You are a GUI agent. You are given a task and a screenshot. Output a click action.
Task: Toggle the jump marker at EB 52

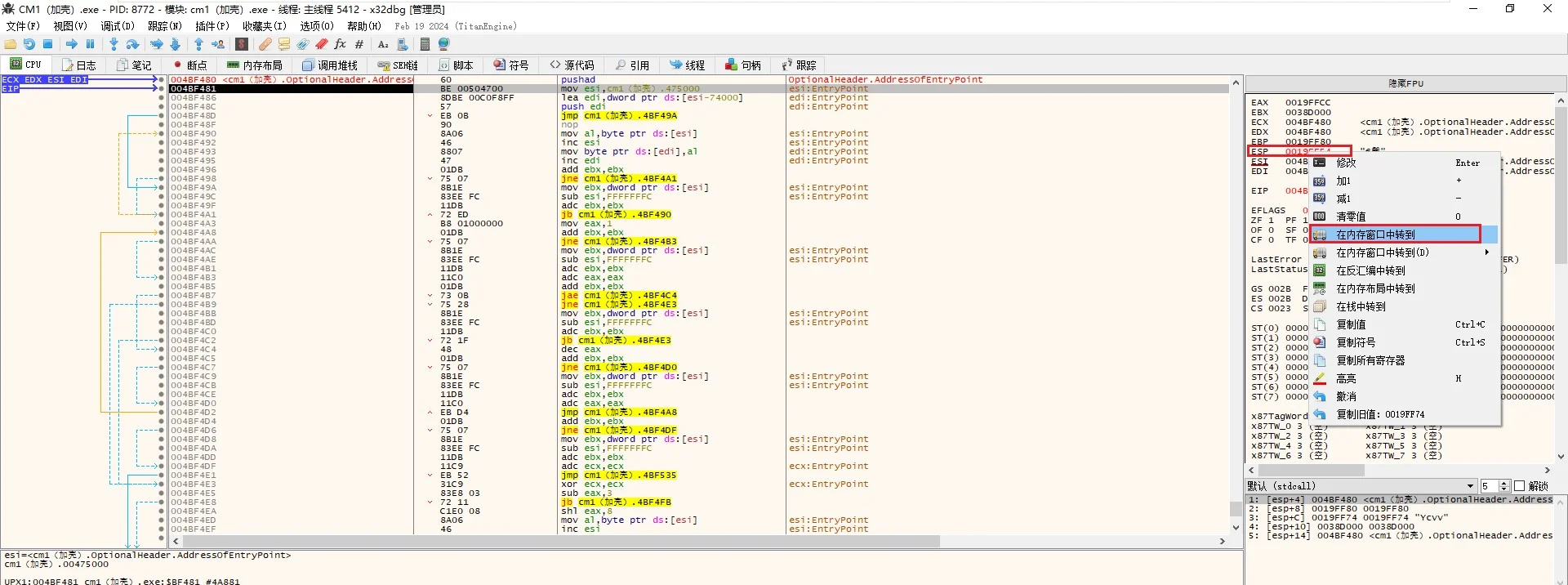tap(430, 476)
